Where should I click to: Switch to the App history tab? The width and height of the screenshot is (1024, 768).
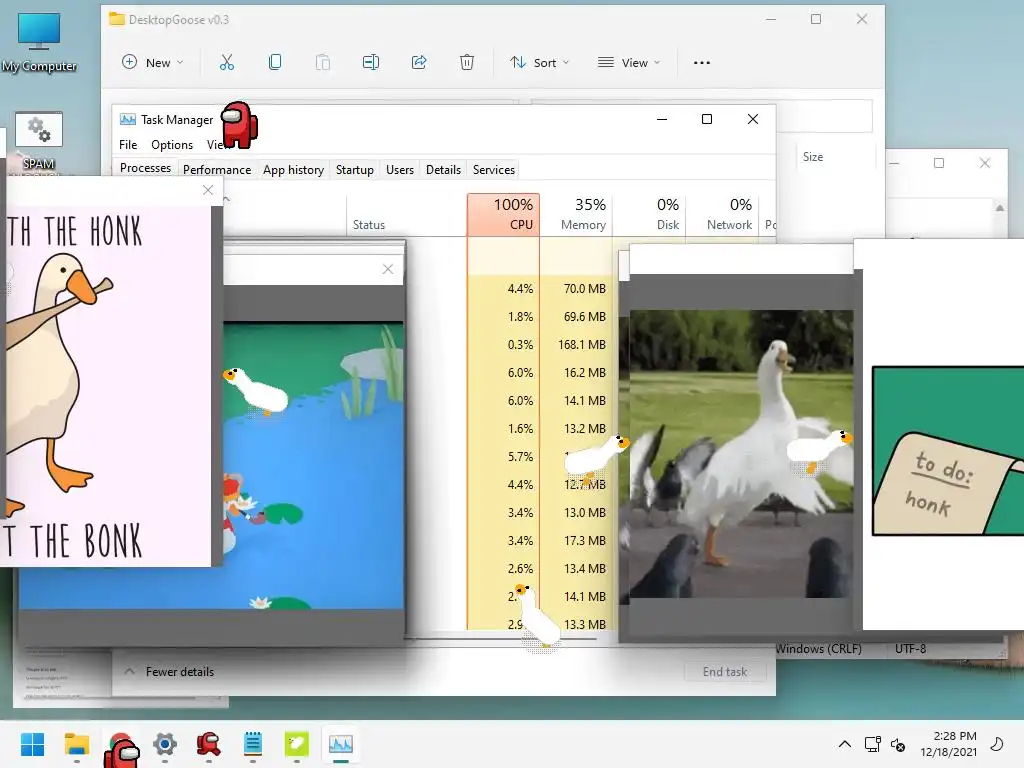coord(293,170)
